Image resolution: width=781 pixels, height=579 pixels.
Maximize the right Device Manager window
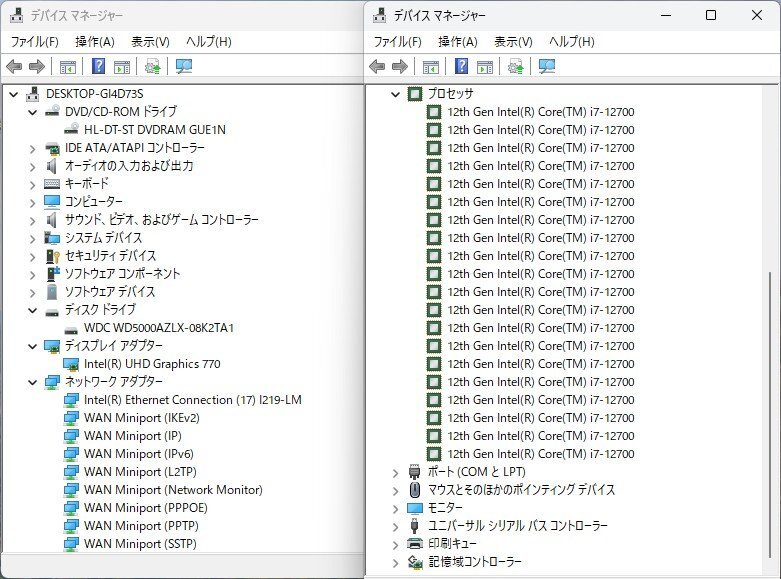711,15
